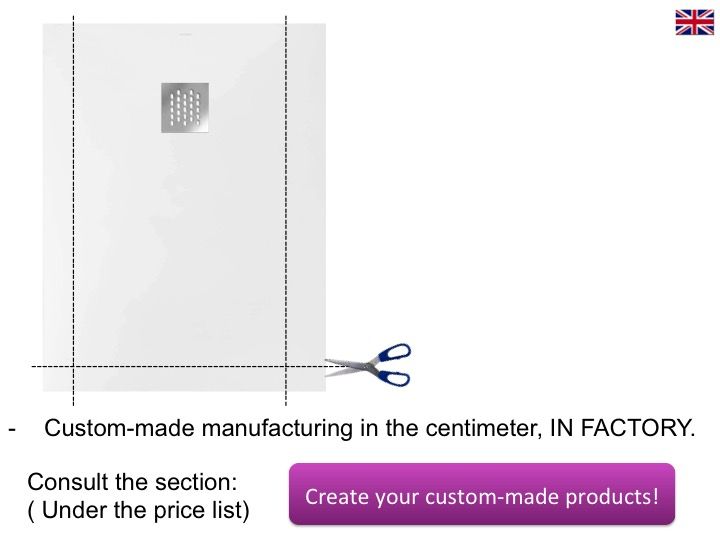
Task: Click the silver scissor blades
Action: click(x=348, y=366)
